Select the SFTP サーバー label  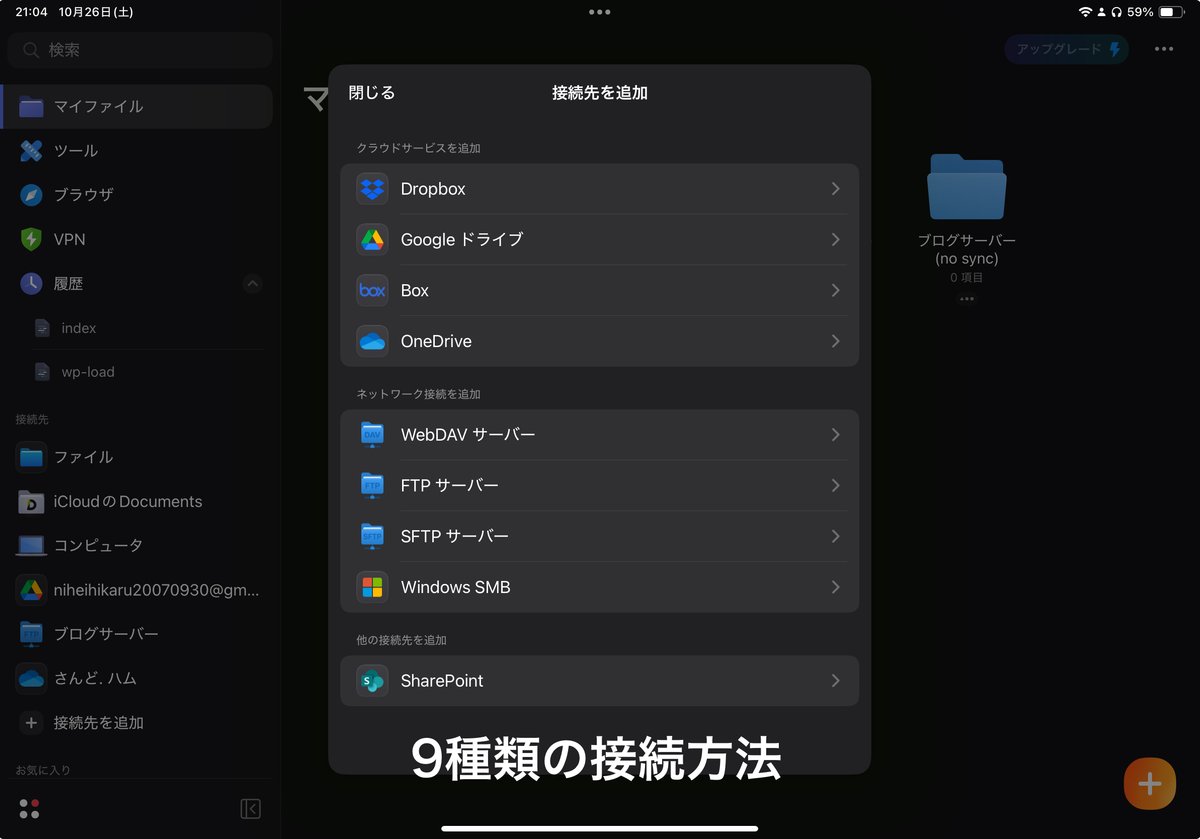455,537
